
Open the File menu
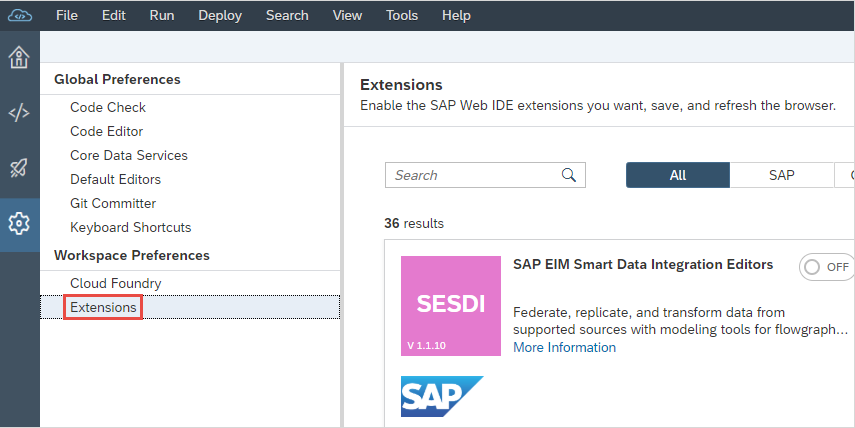pyautogui.click(x=67, y=15)
